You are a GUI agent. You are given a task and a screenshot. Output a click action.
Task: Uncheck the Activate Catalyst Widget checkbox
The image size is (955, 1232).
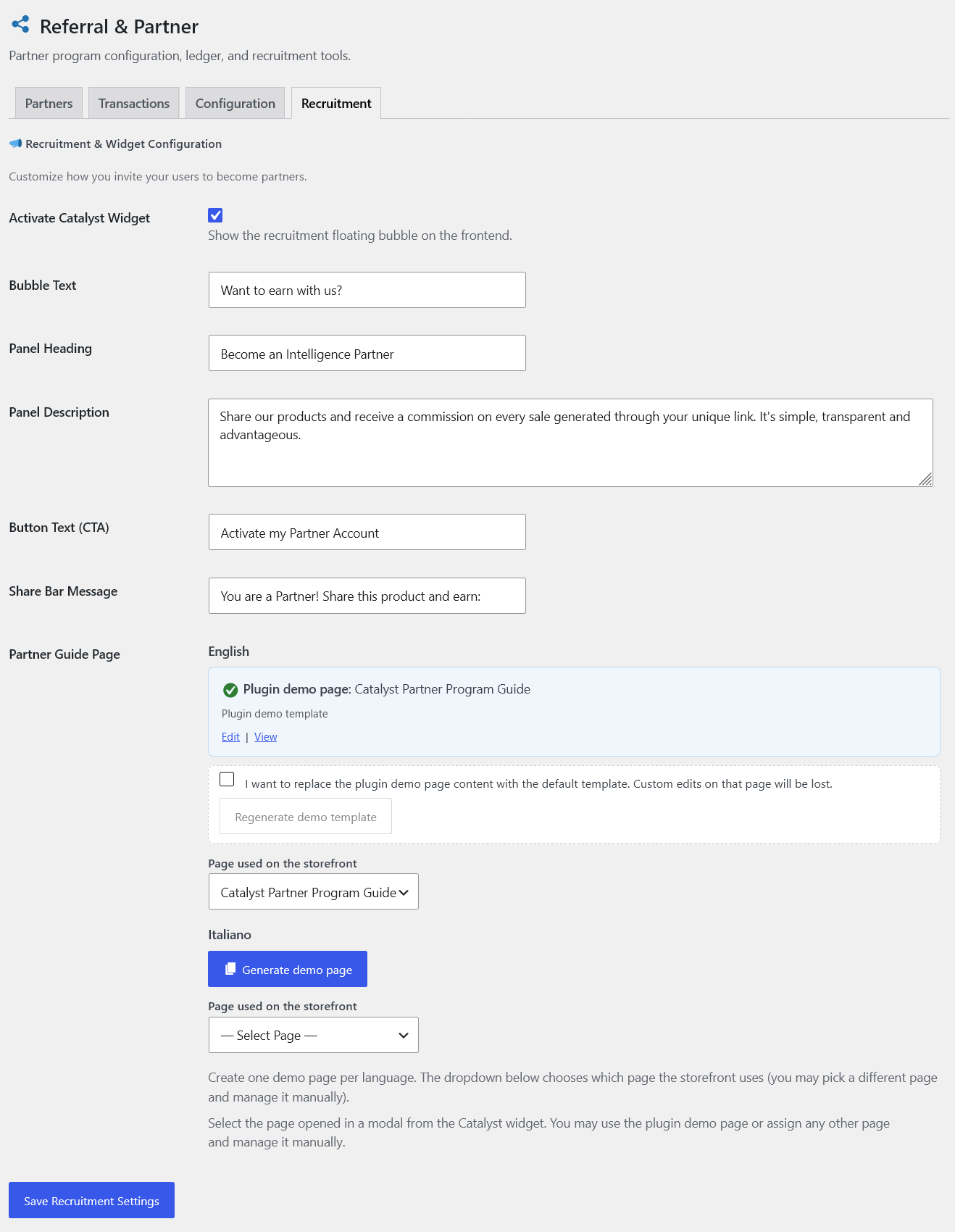coord(215,215)
